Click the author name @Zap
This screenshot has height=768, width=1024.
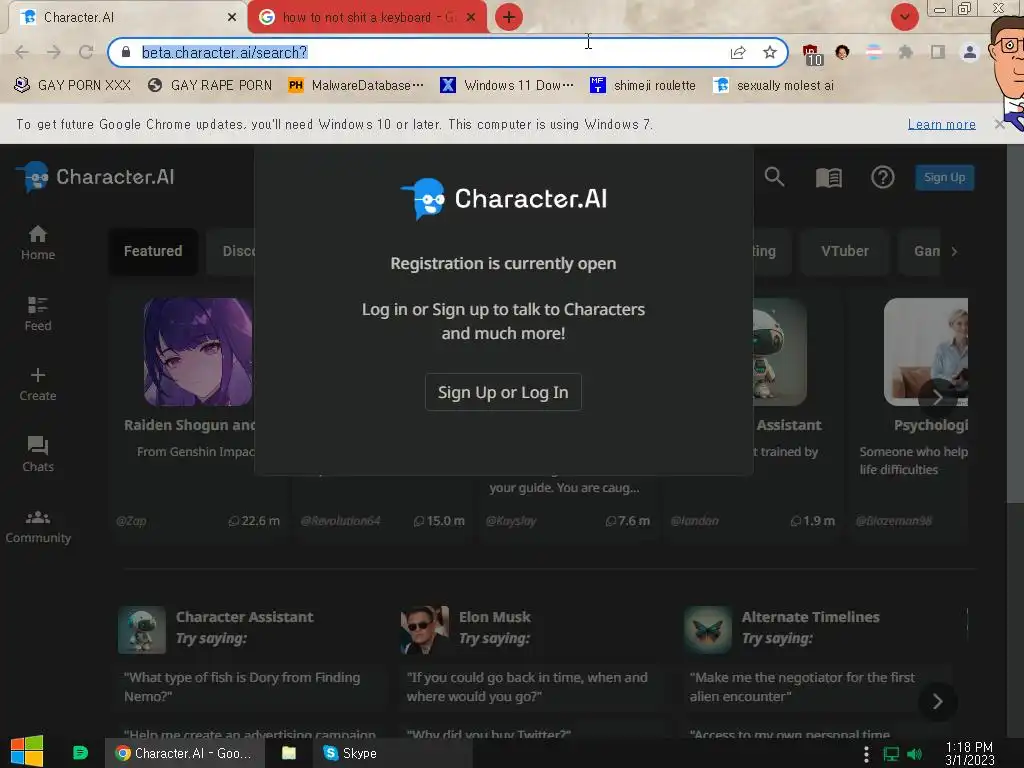point(131,521)
